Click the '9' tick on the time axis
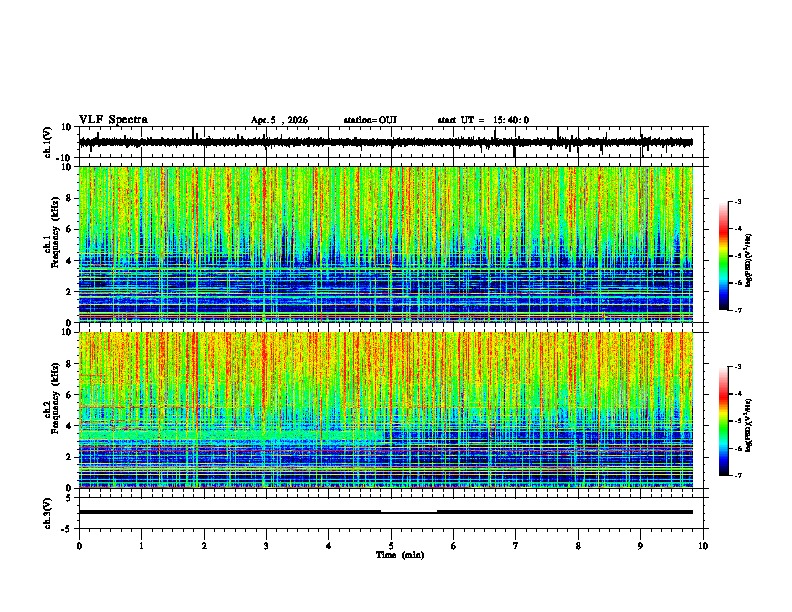The width and height of the screenshot is (792, 612). tap(640, 546)
